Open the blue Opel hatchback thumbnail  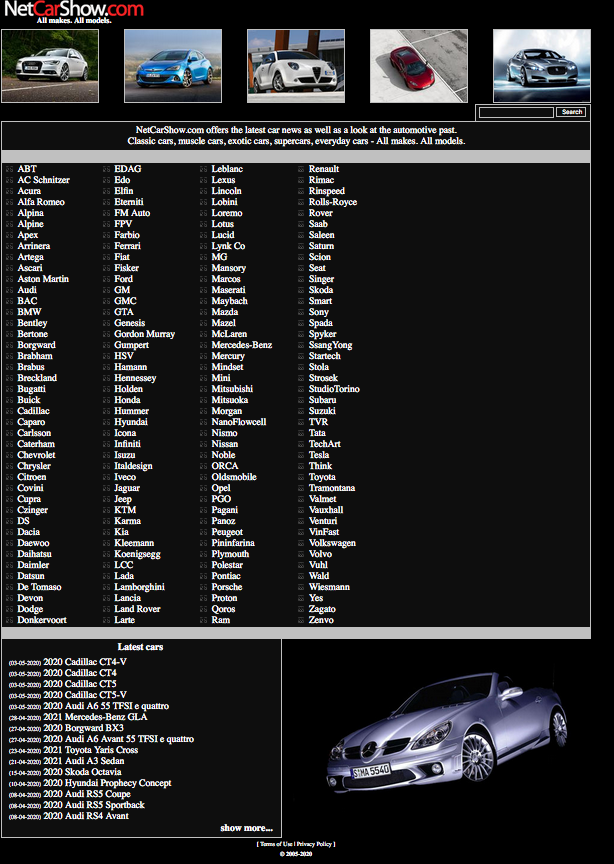(x=173, y=66)
